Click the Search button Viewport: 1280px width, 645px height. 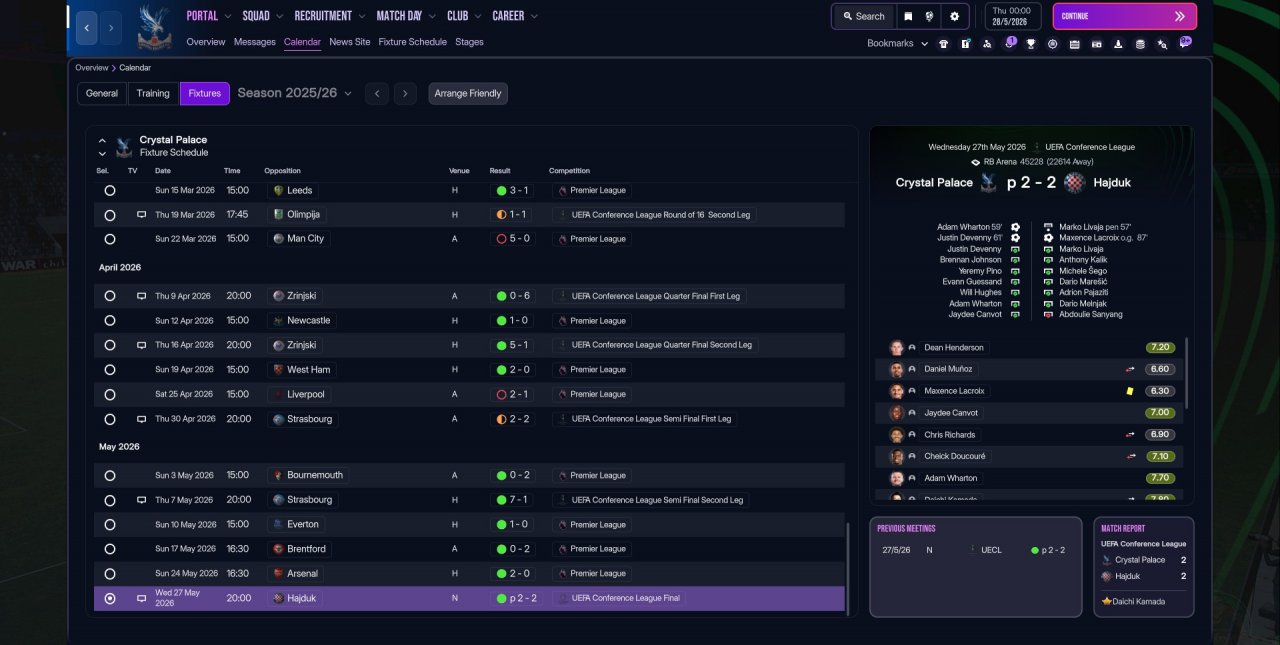(x=863, y=16)
